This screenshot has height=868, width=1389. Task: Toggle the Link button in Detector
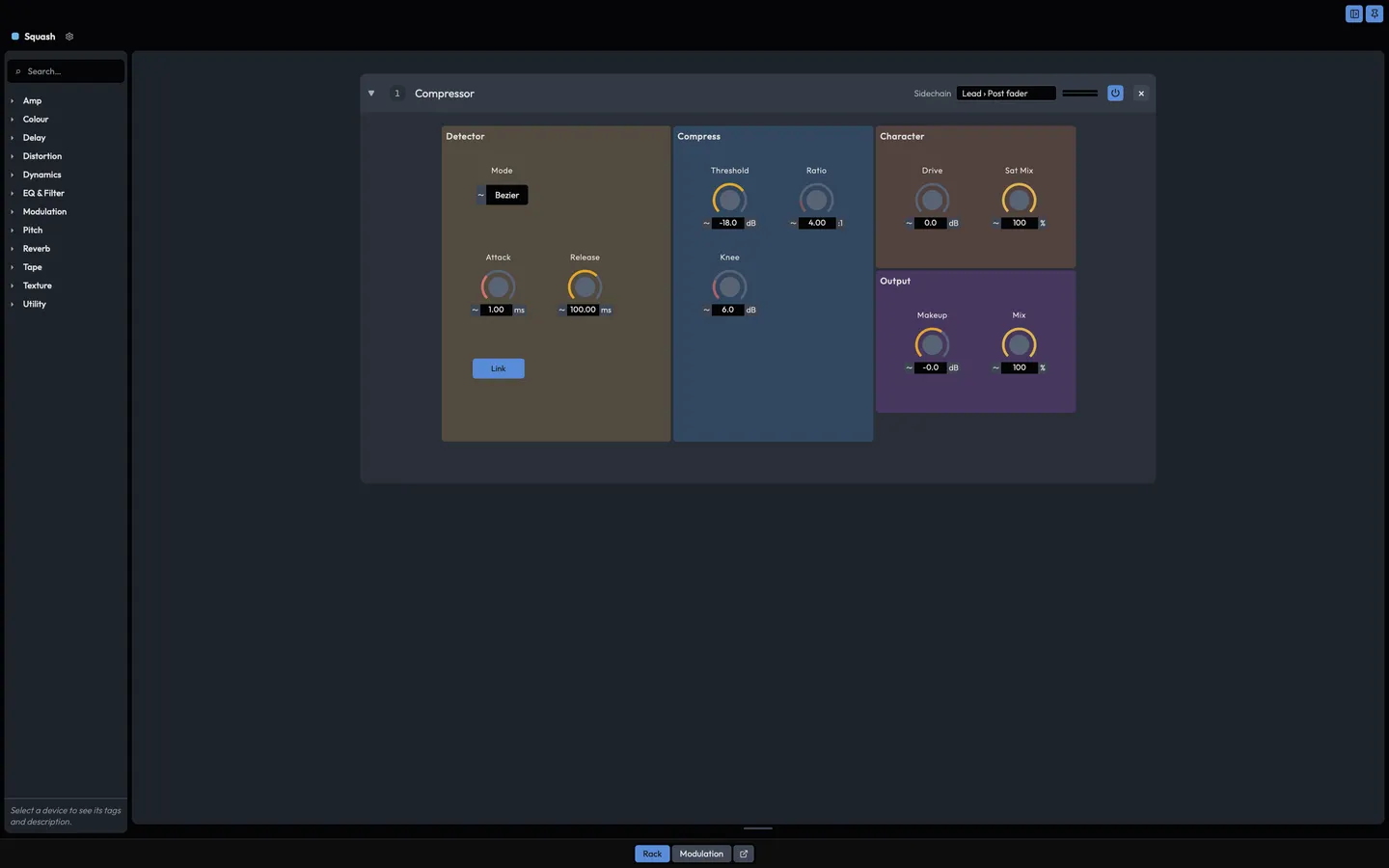(x=499, y=368)
